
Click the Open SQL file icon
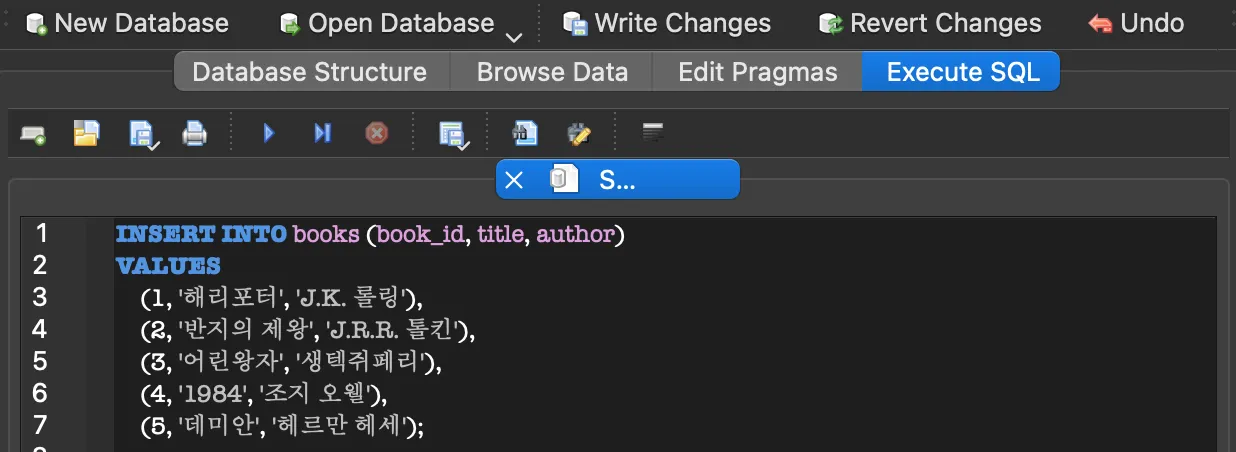click(x=87, y=133)
